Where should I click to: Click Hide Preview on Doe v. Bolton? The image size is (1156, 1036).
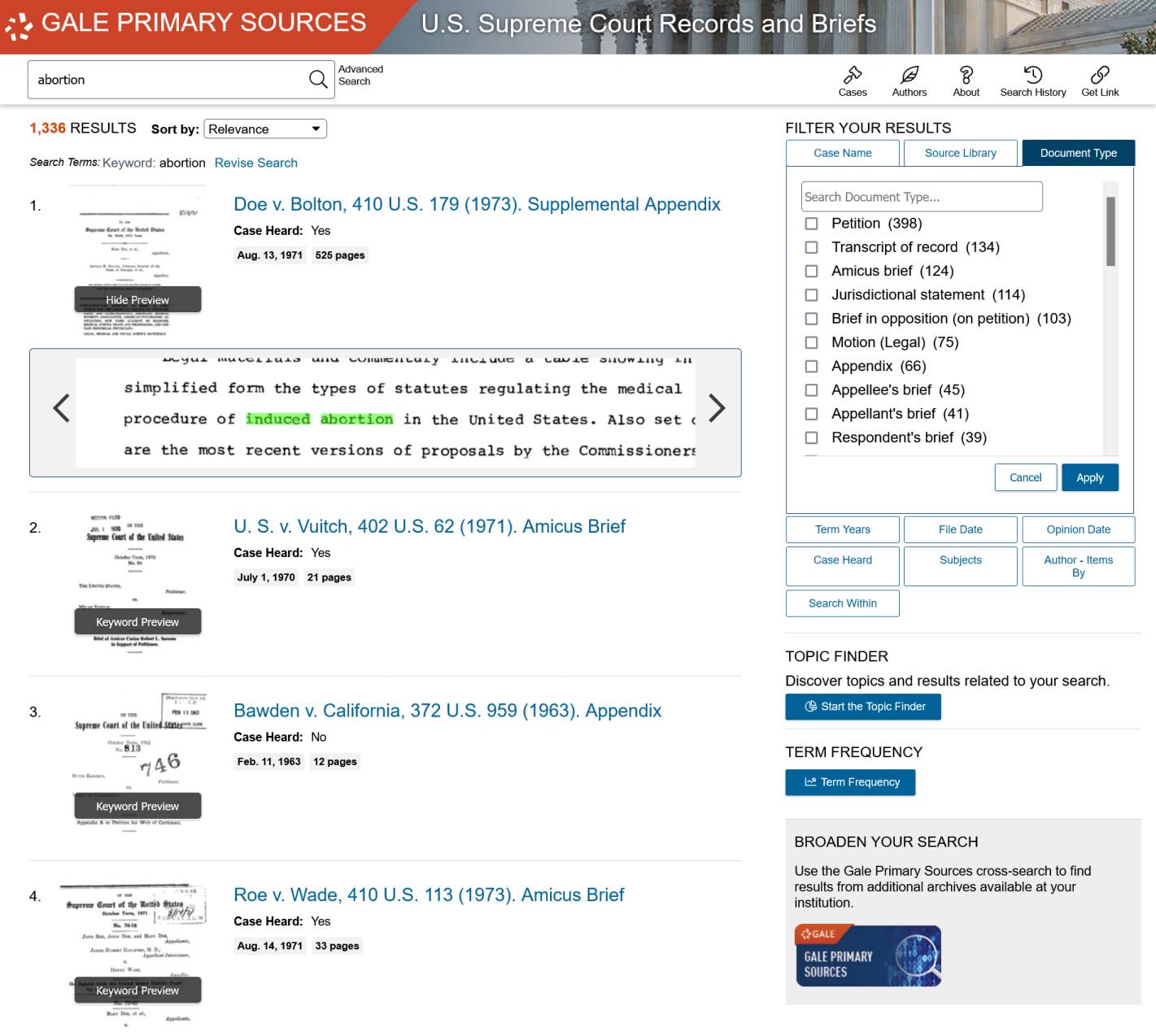[x=137, y=299]
